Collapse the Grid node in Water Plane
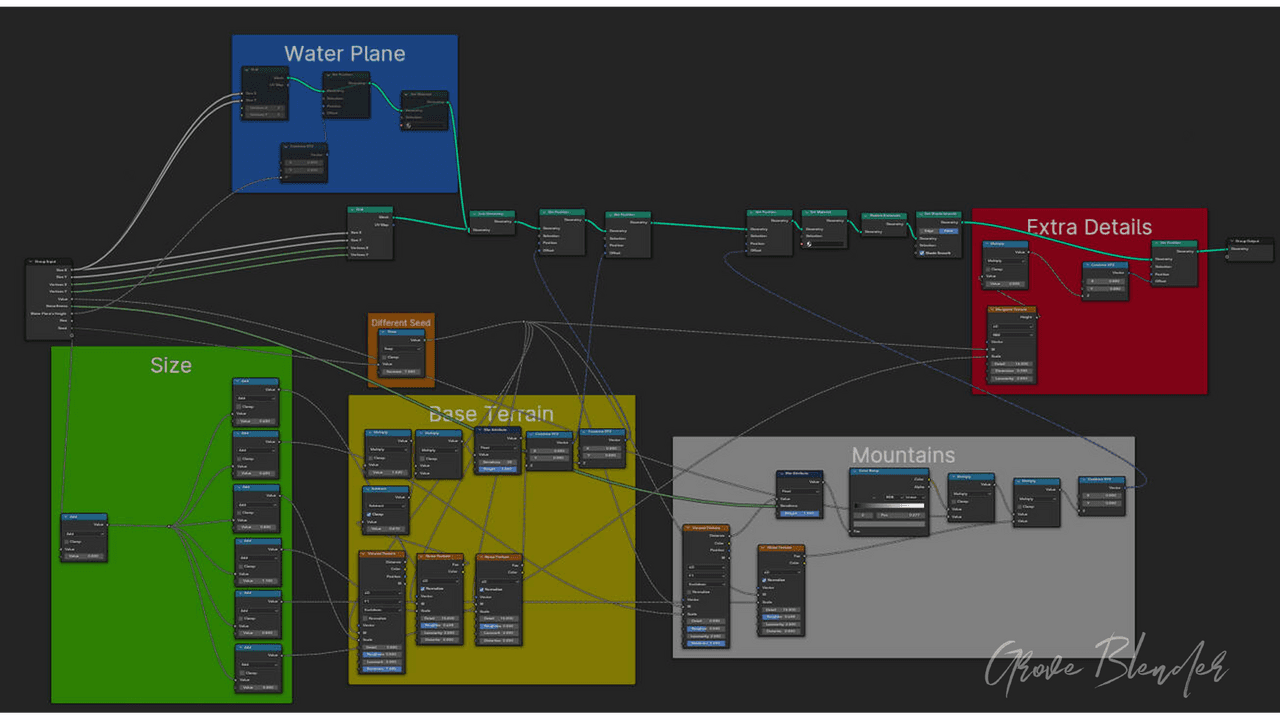Screen dimensions: 1280x720 coord(247,69)
